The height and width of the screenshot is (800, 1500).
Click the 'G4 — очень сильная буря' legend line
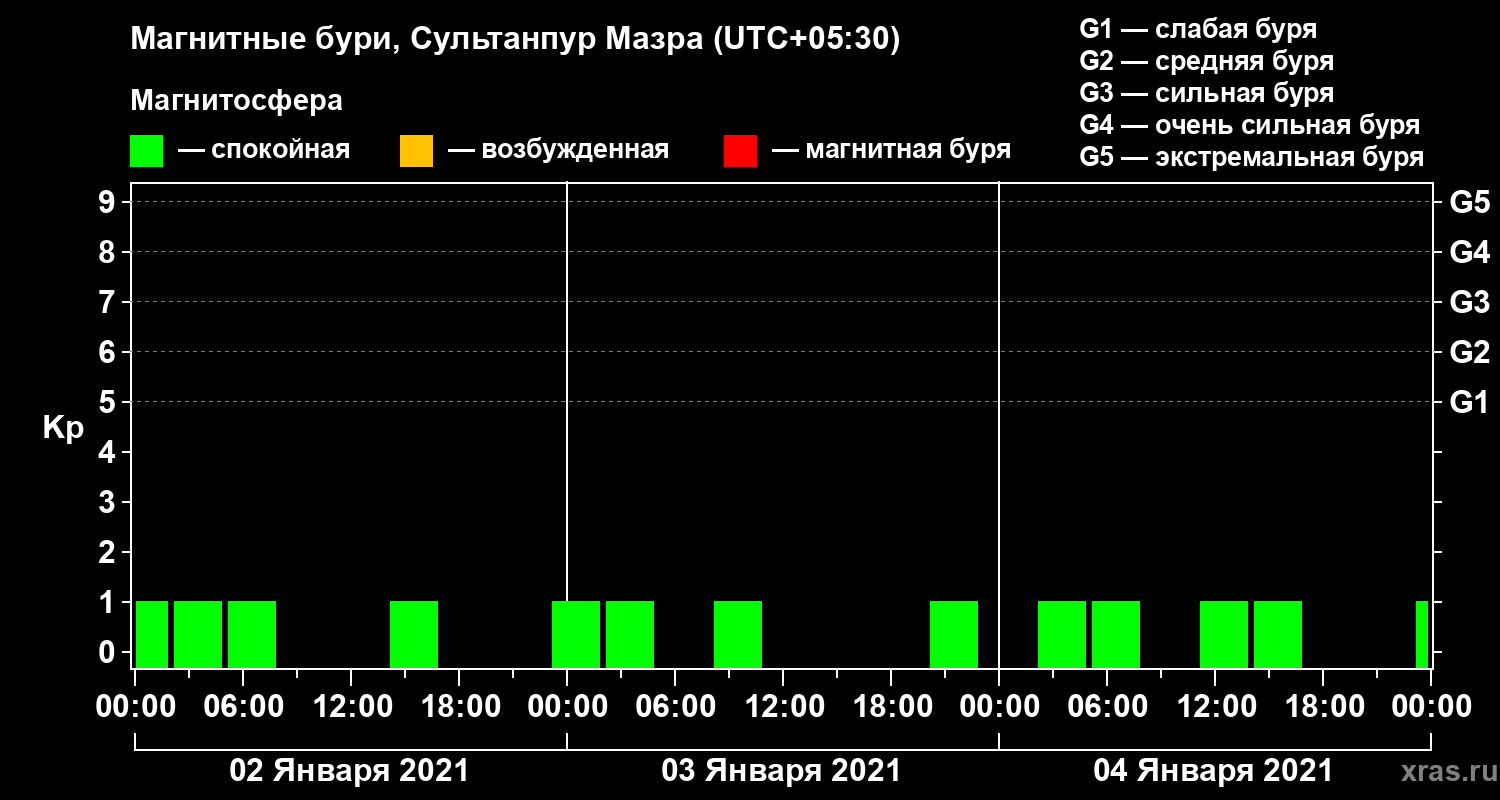(x=1249, y=125)
